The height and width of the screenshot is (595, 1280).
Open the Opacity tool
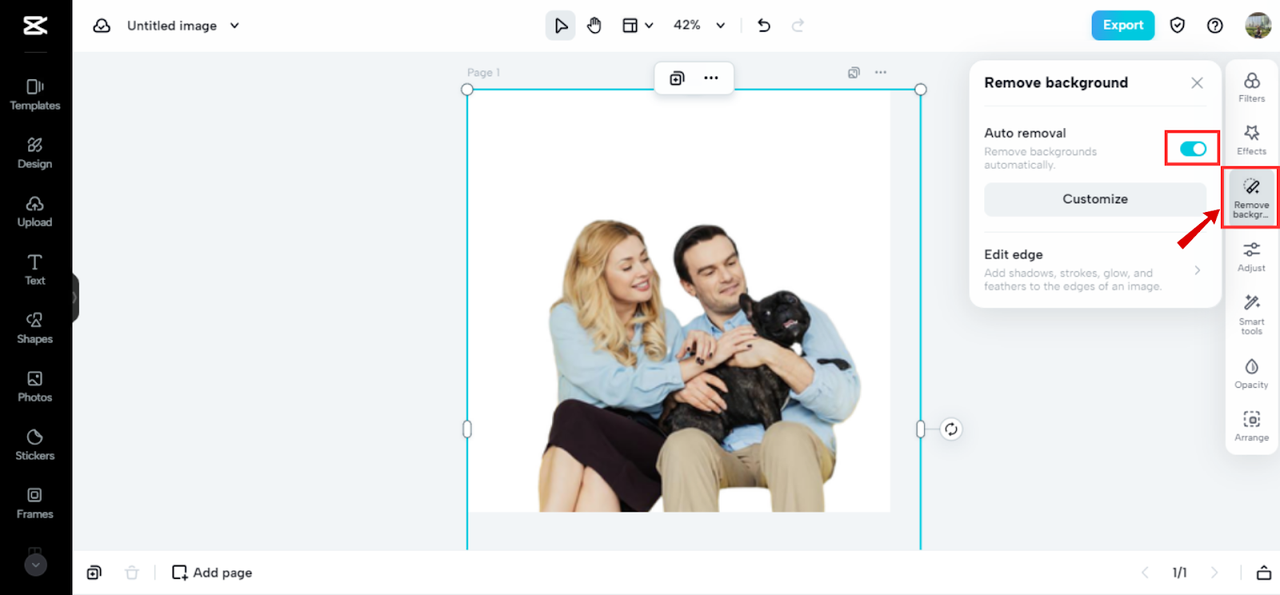(x=1252, y=374)
